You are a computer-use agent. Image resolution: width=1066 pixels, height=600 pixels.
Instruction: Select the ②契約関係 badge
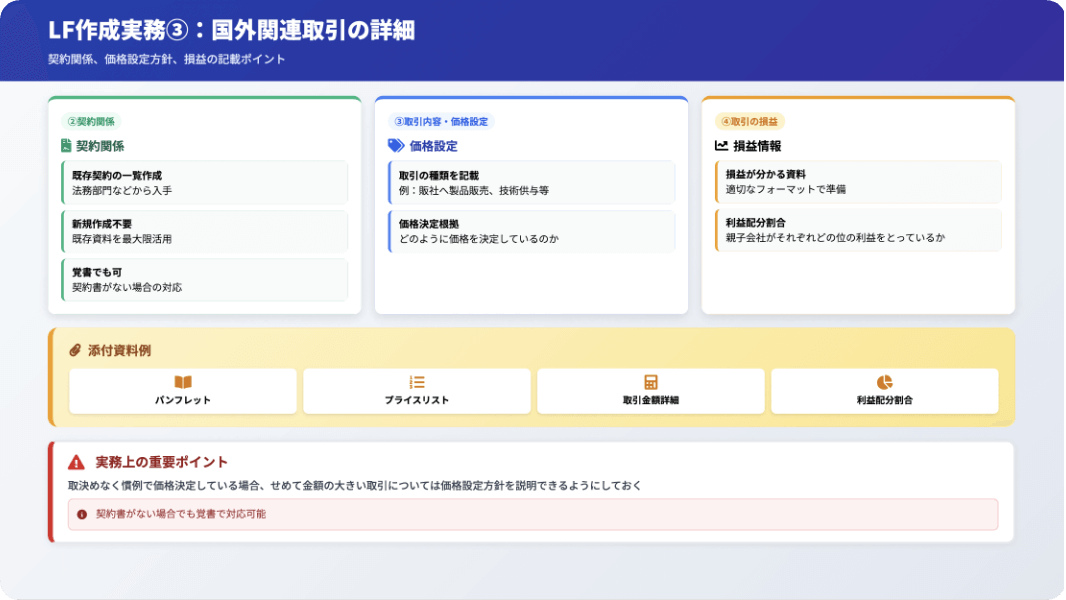point(91,122)
